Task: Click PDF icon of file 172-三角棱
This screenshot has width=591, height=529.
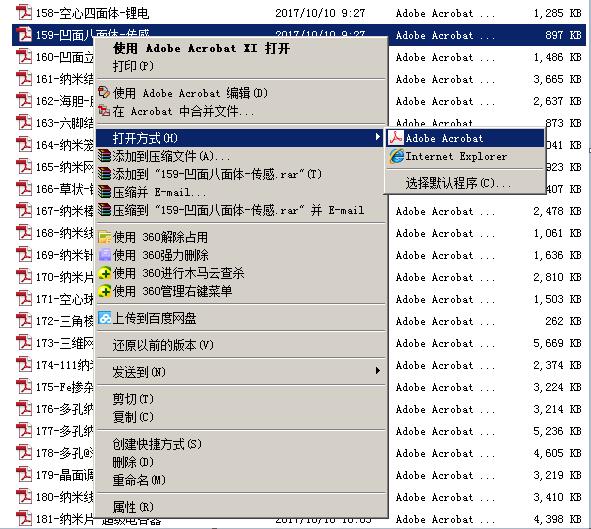Action: [x=24, y=321]
